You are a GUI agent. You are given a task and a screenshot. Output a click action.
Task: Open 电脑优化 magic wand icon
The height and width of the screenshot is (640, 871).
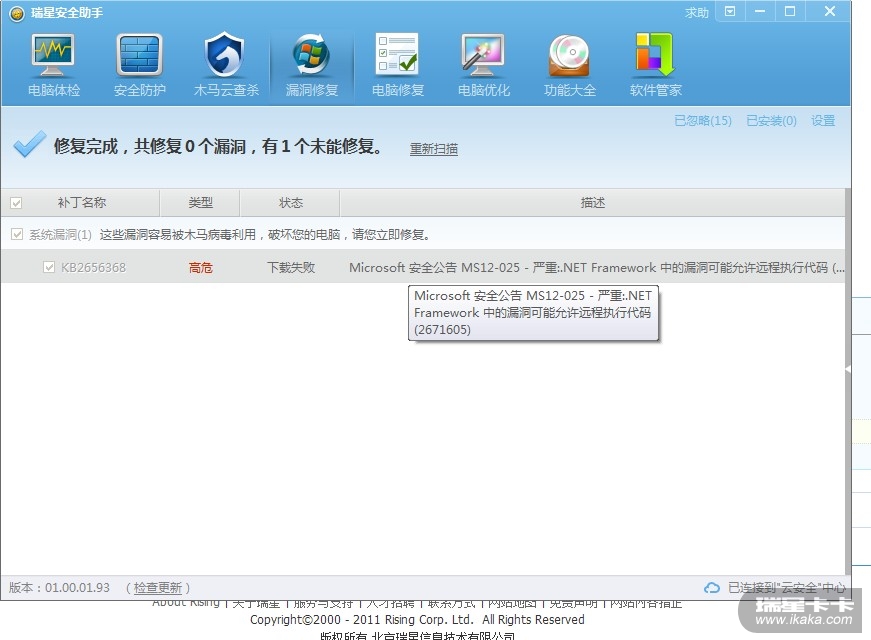[483, 54]
